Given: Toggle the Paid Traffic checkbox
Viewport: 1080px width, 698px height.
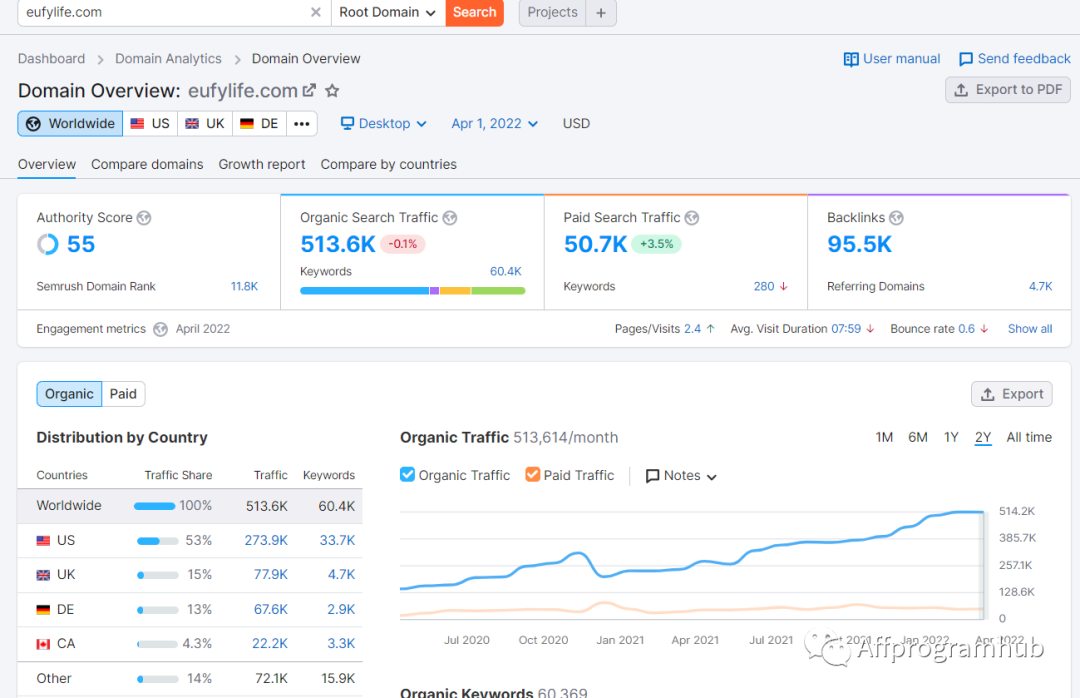Looking at the screenshot, I should (532, 475).
